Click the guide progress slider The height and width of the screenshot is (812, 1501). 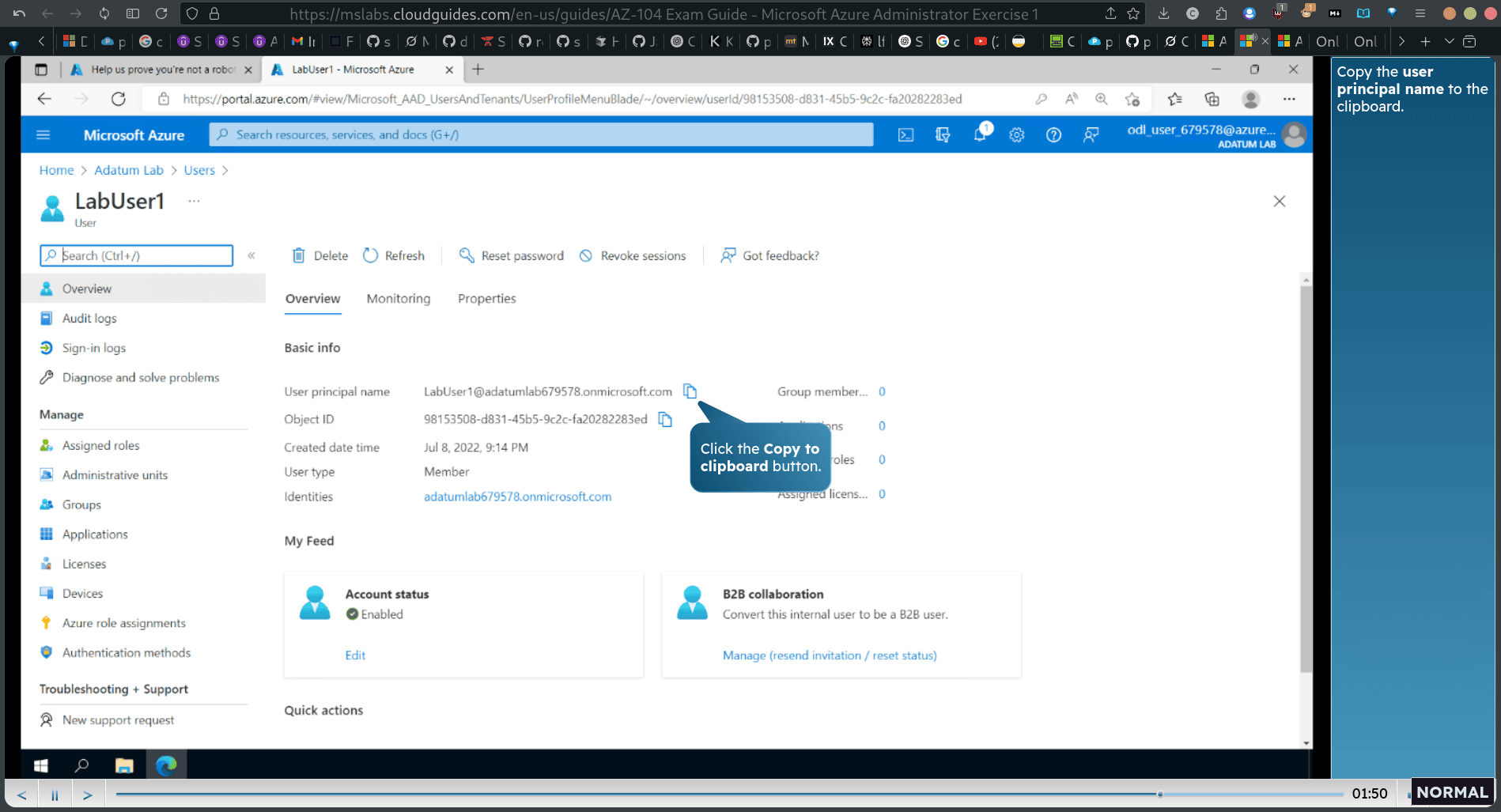tap(729, 794)
